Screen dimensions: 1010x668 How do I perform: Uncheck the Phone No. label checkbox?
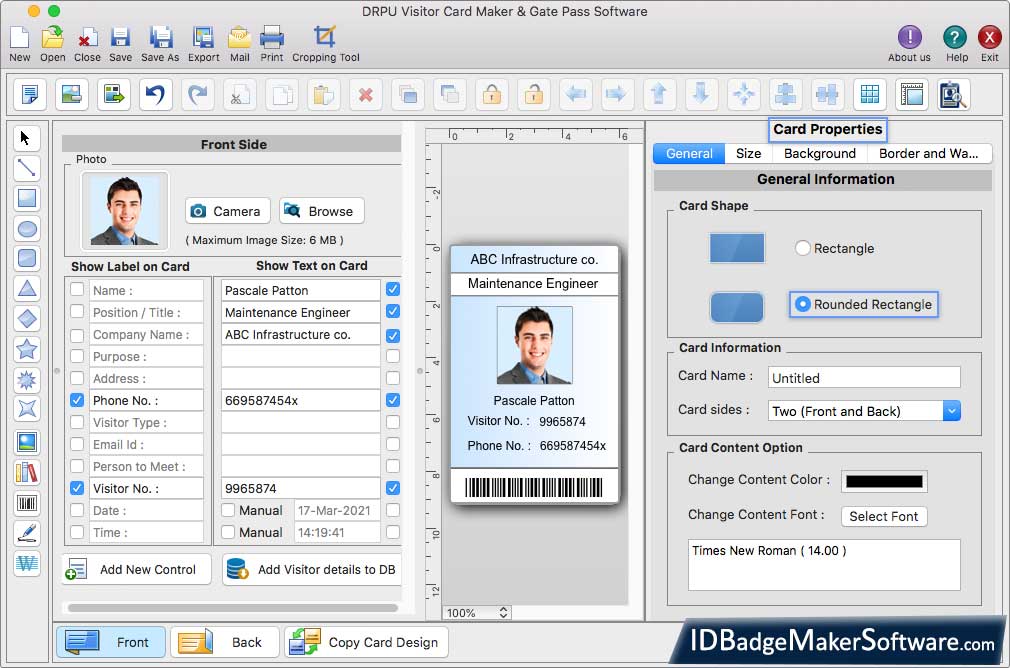77,400
